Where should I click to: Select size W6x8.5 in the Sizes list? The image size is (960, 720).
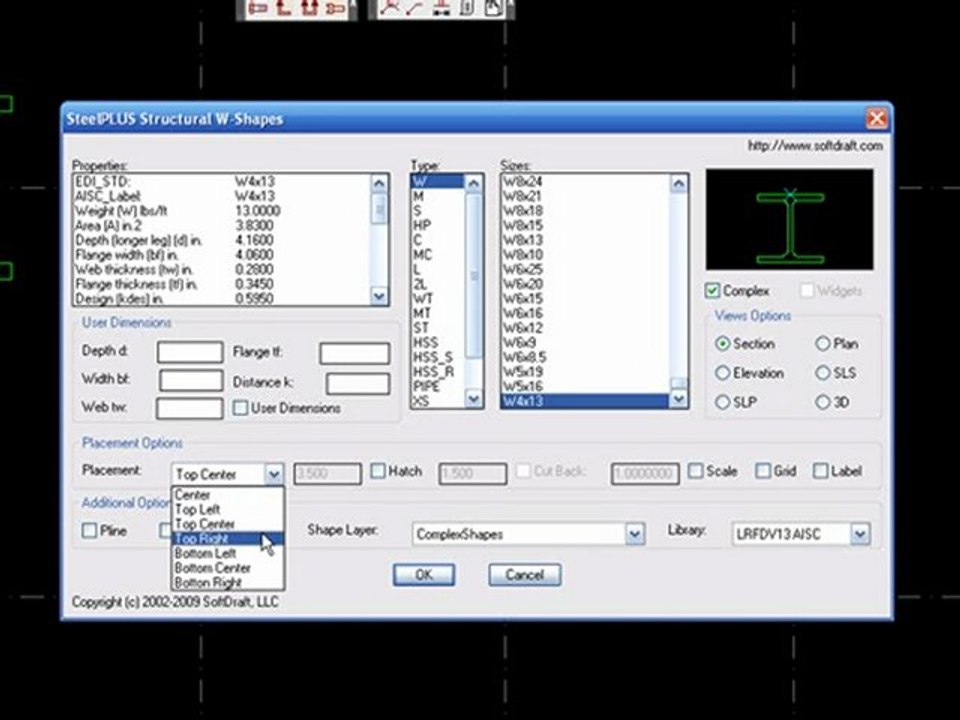[x=585, y=357]
